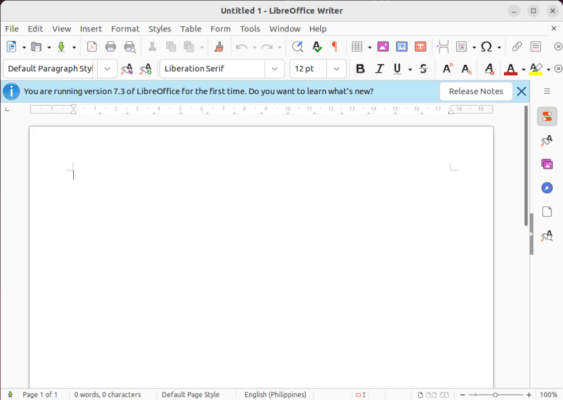Click New Style from Selection icon
Image resolution: width=563 pixels, height=400 pixels.
145,69
